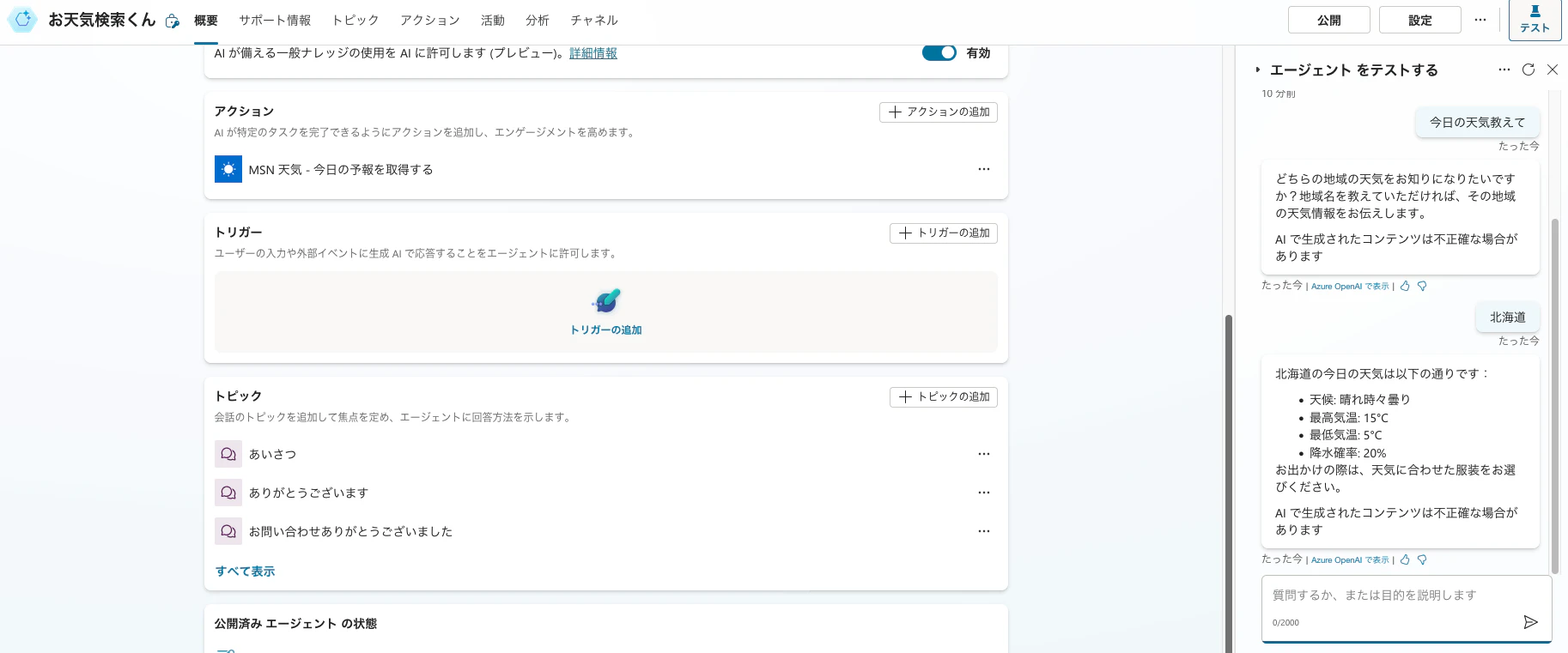Open the サポート情報 tab
Image resolution: width=1568 pixels, height=653 pixels.
coord(275,20)
